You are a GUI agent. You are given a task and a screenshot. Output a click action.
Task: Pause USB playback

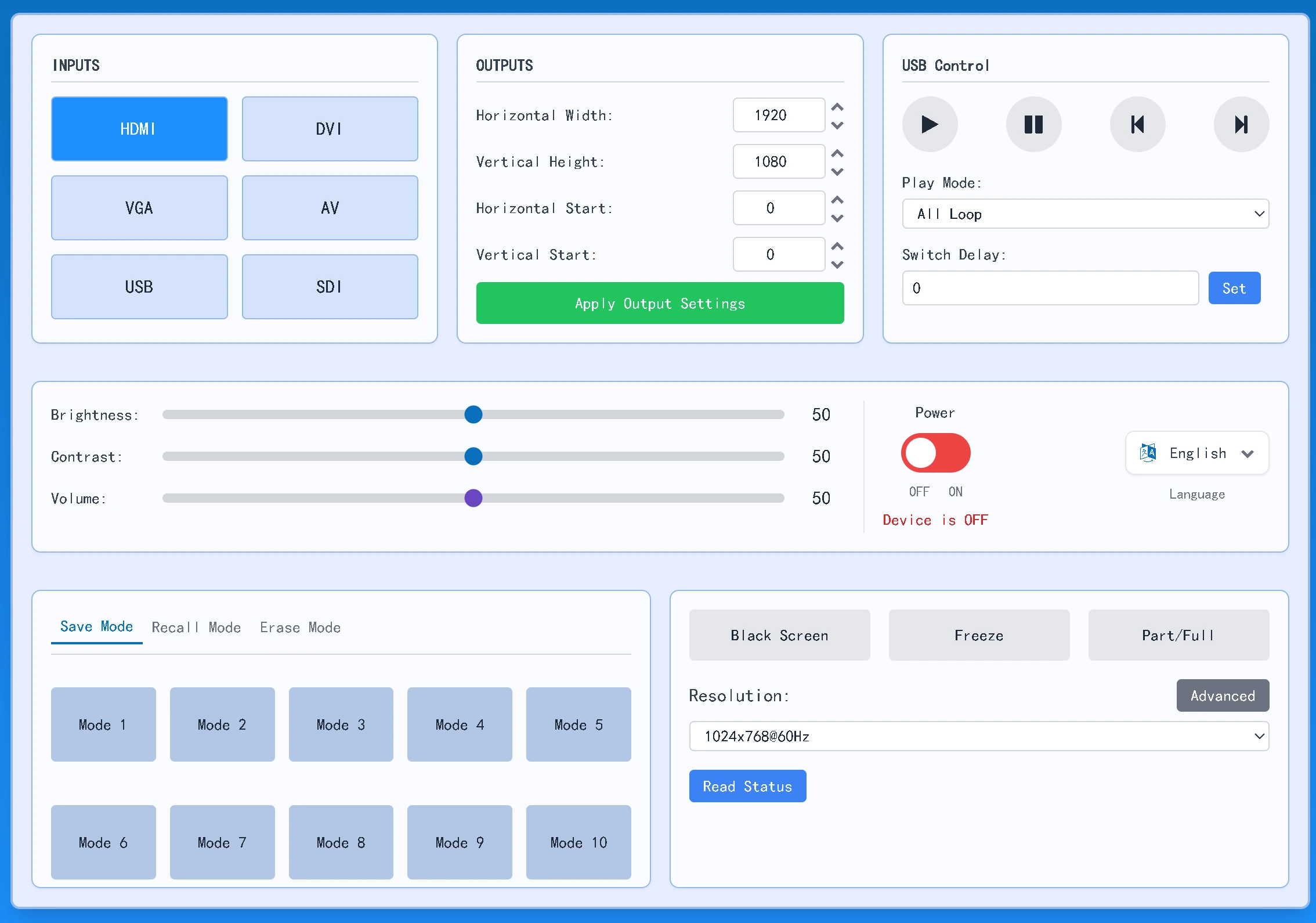(x=1033, y=124)
